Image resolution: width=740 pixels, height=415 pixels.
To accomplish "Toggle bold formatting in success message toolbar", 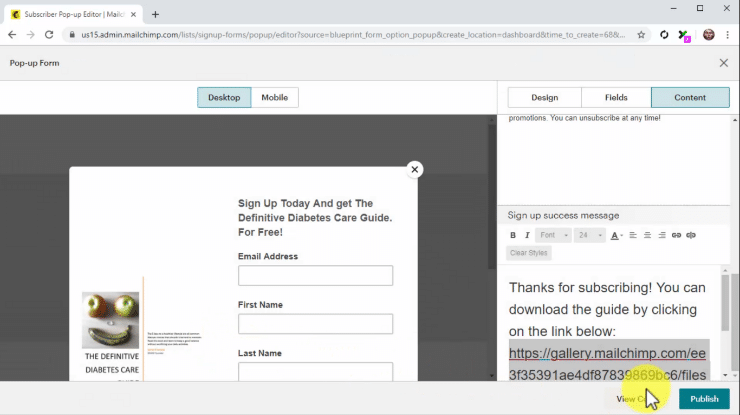I will [x=513, y=235].
